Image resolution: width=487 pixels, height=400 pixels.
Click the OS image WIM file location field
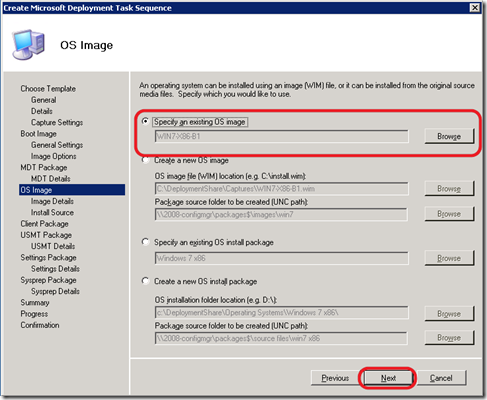pos(281,189)
